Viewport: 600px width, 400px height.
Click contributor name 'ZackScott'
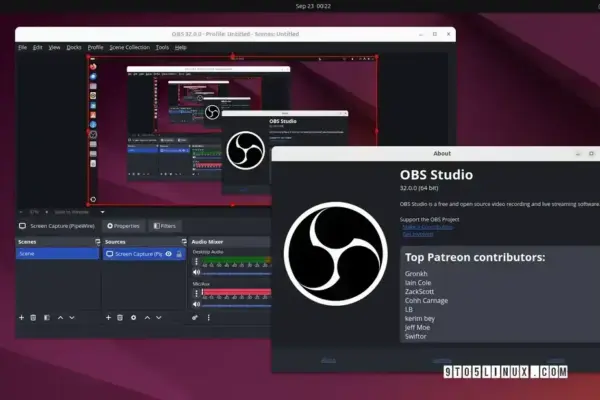(x=419, y=292)
